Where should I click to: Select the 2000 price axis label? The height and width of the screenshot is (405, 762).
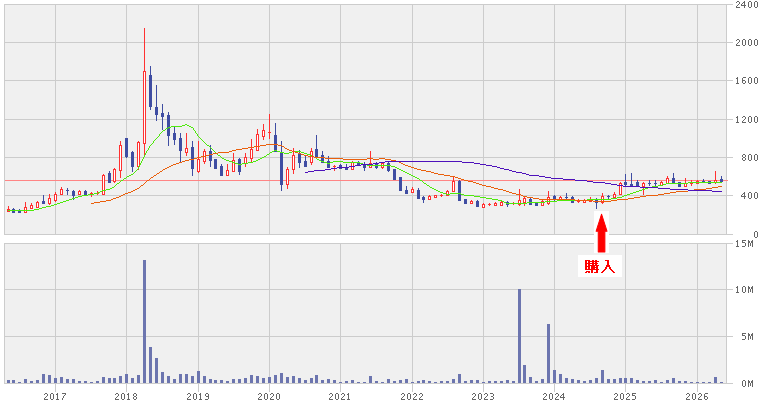[747, 43]
